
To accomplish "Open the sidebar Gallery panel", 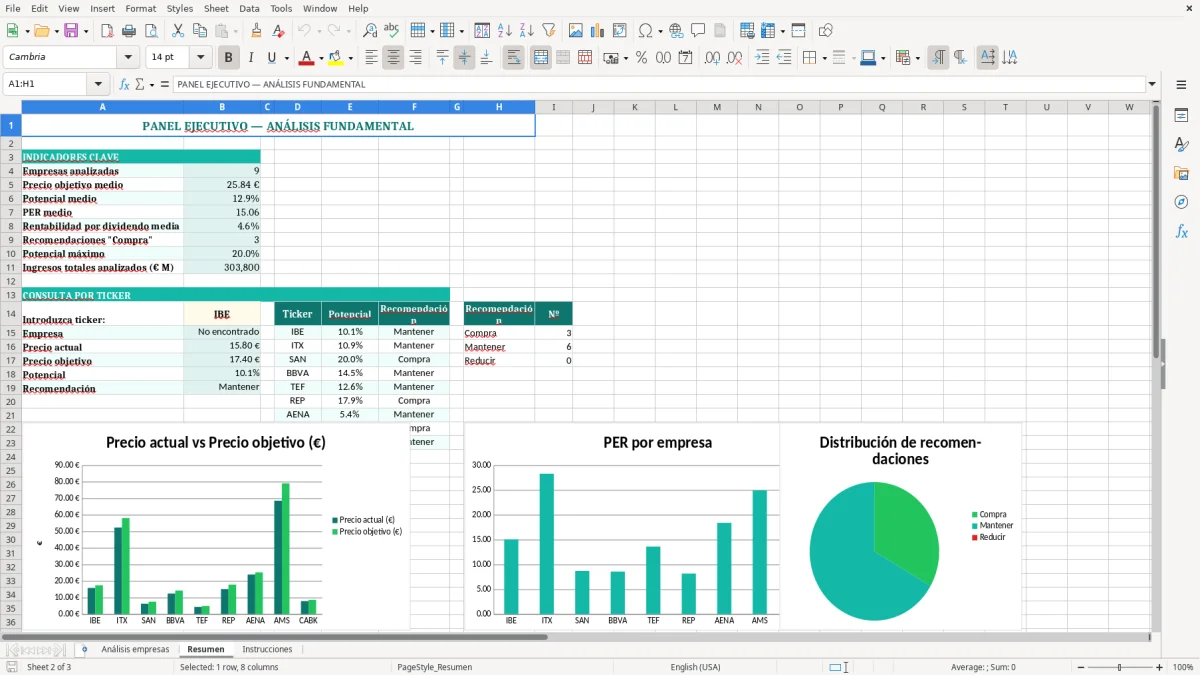I will click(1181, 173).
